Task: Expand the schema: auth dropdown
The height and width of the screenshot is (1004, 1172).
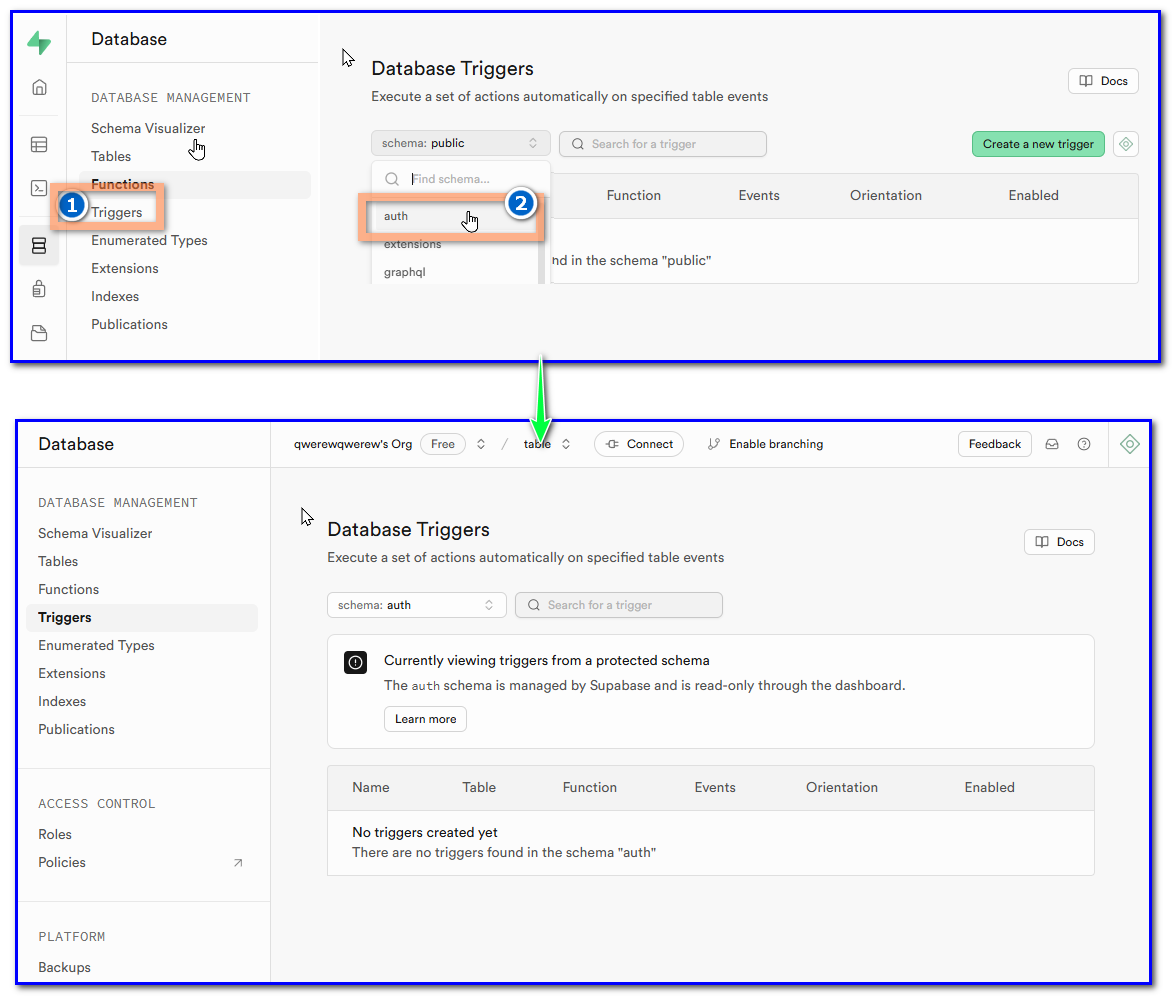Action: pos(416,605)
